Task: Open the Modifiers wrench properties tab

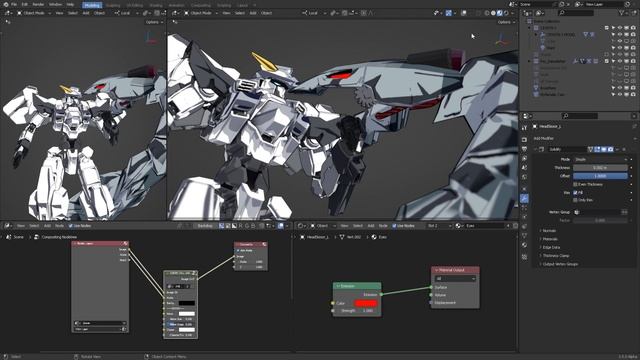Action: click(x=524, y=198)
